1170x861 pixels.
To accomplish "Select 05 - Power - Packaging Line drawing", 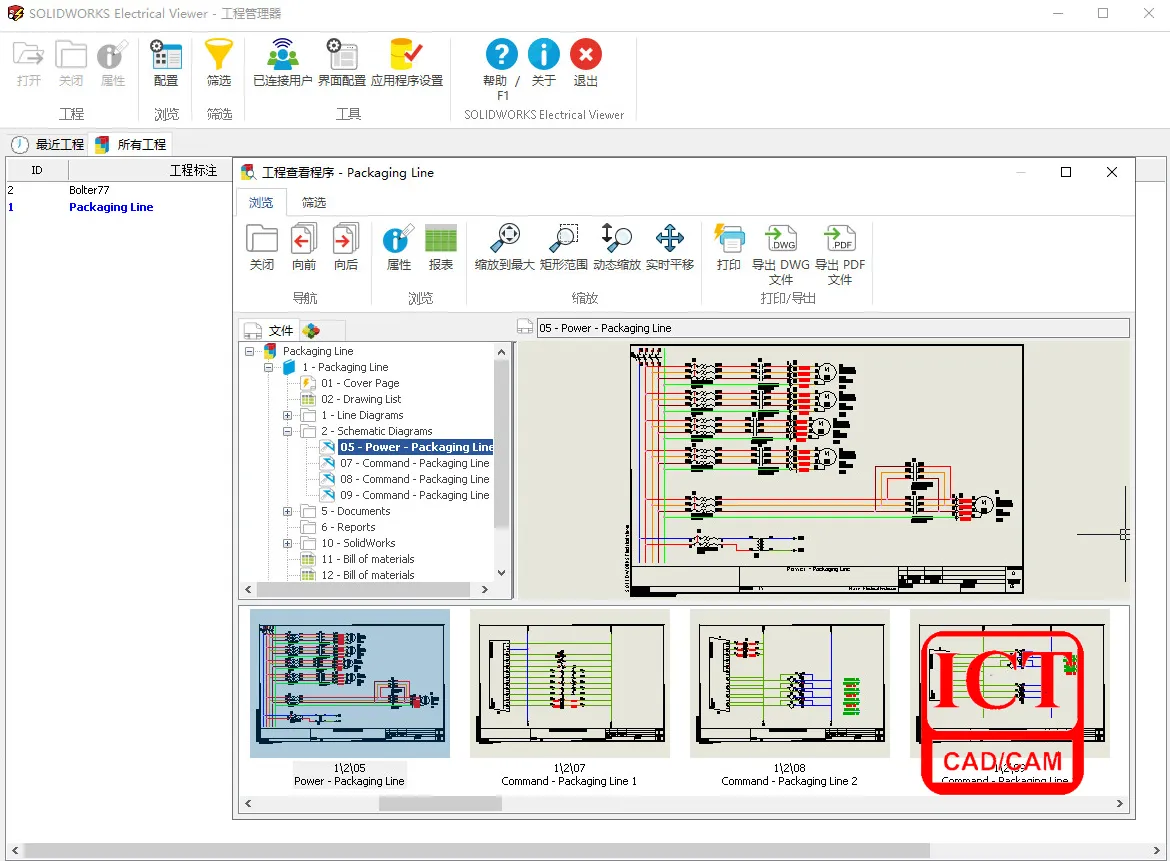I will [x=416, y=447].
